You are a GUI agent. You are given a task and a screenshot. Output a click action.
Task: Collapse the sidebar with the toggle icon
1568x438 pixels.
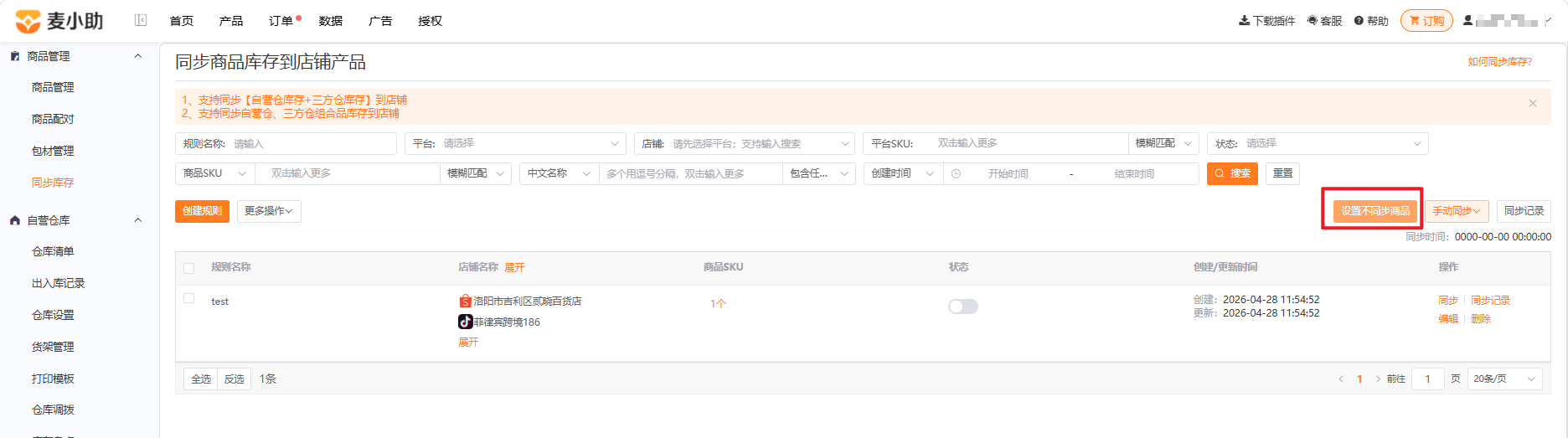141,20
